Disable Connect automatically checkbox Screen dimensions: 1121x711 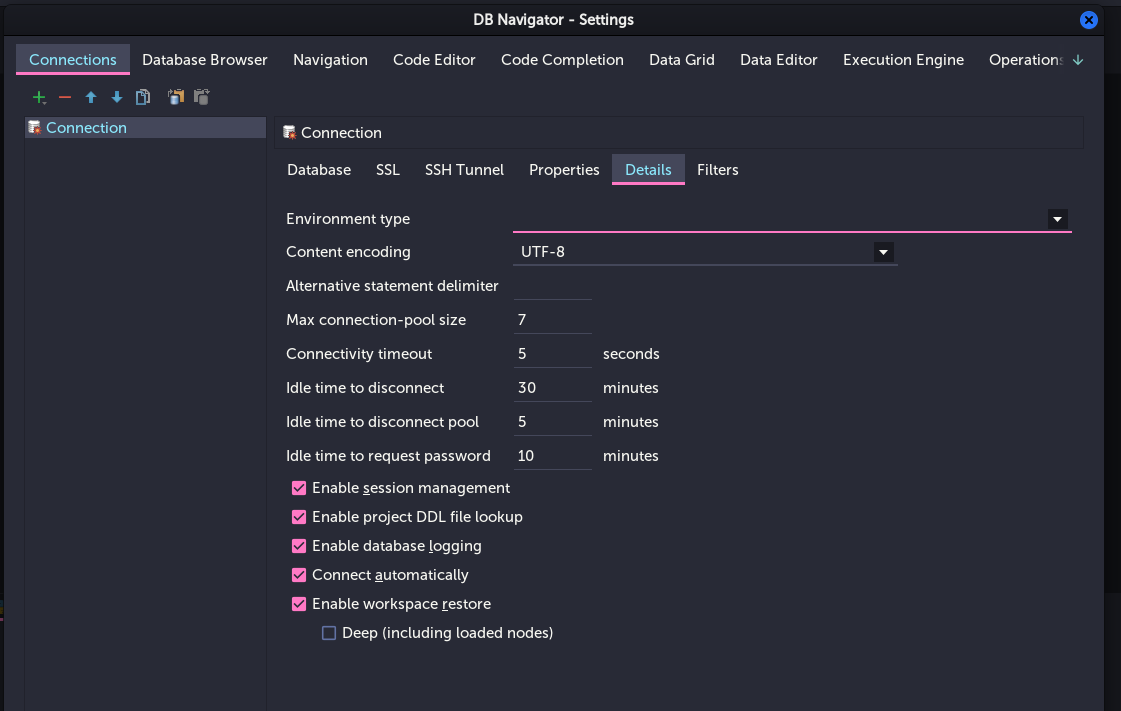[299, 575]
